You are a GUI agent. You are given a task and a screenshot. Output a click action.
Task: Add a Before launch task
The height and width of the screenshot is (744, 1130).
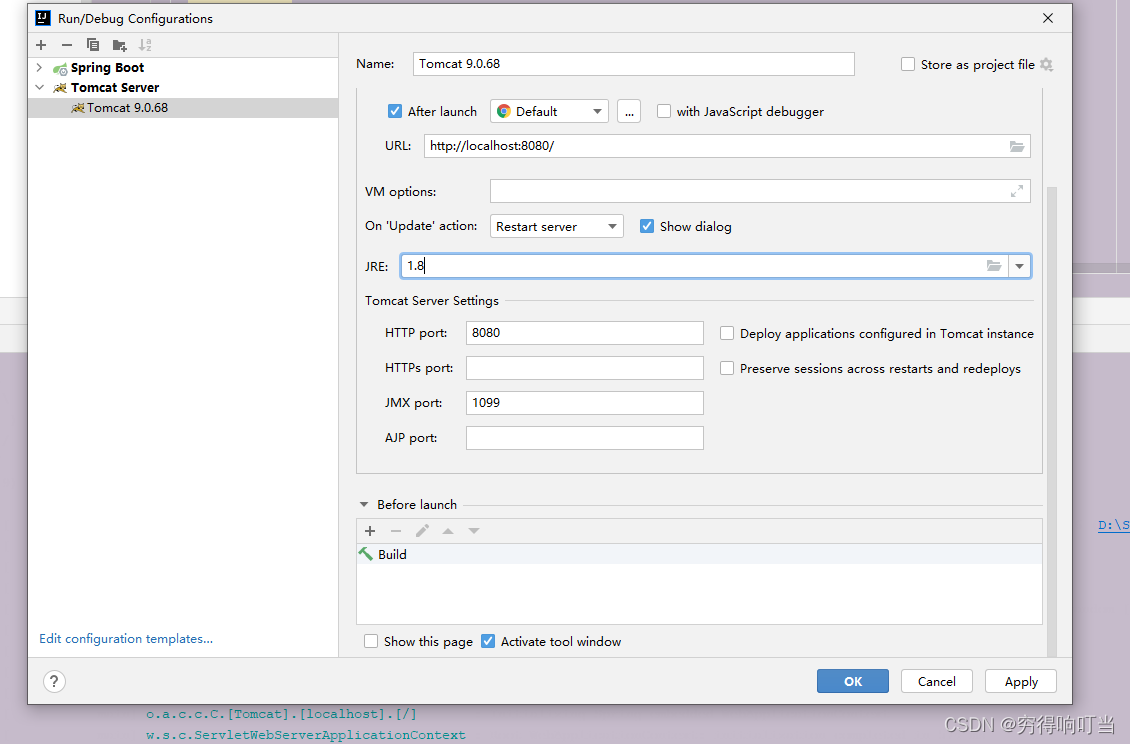click(370, 531)
